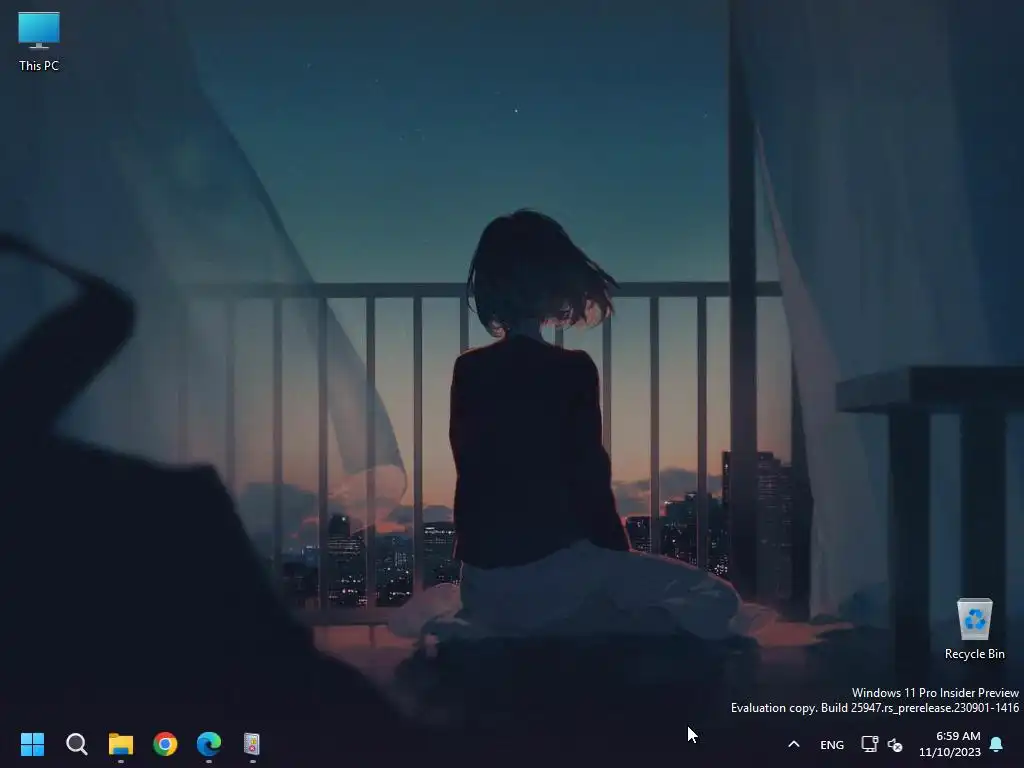Open the Windows Start menu

[x=32, y=744]
